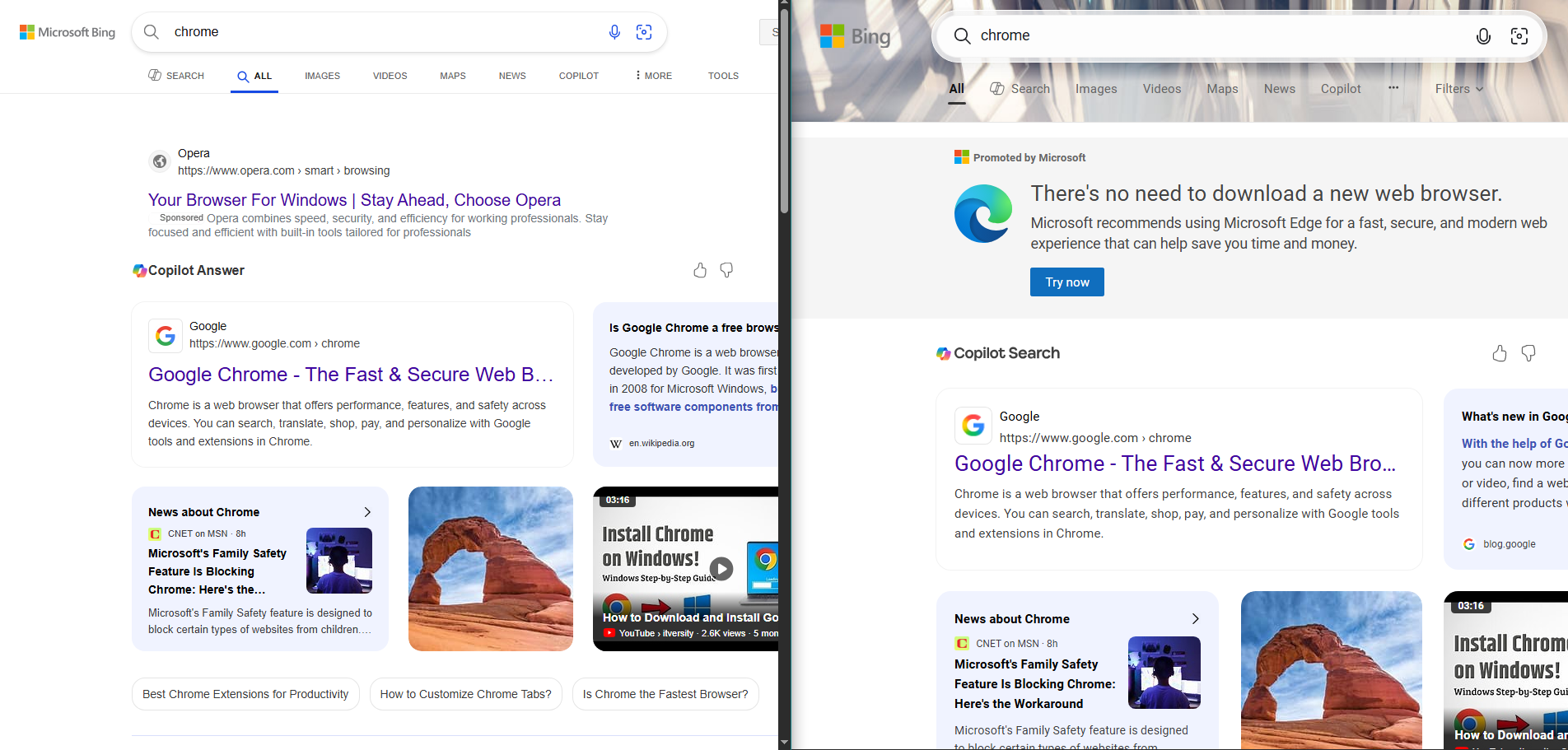Select the SEARCH tab in left window
This screenshot has height=750, width=1568.
click(176, 76)
